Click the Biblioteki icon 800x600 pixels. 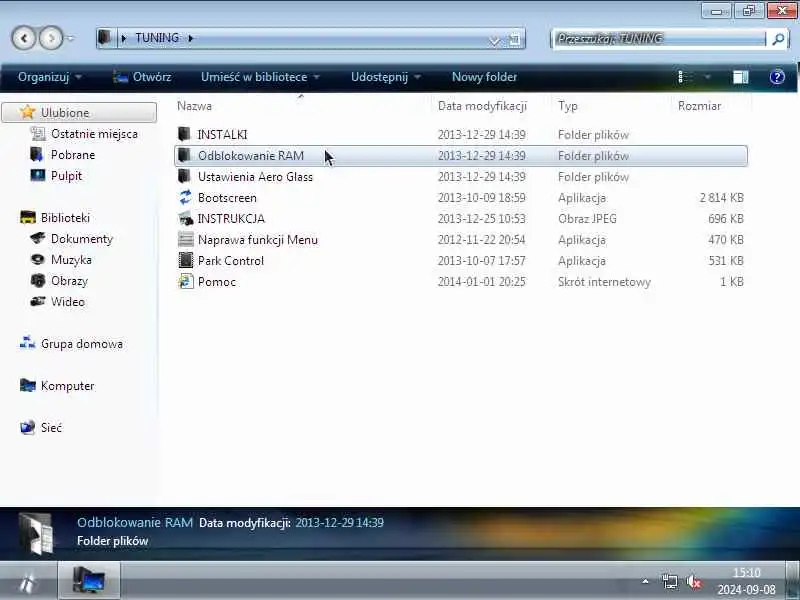pos(28,218)
